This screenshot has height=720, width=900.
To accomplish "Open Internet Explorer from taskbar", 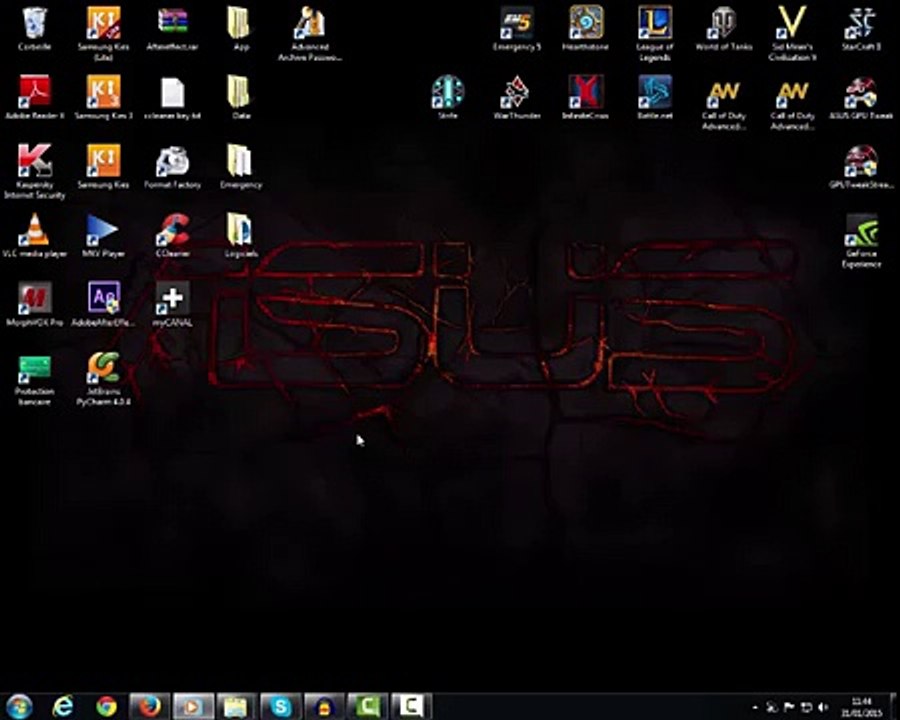I will point(63,706).
